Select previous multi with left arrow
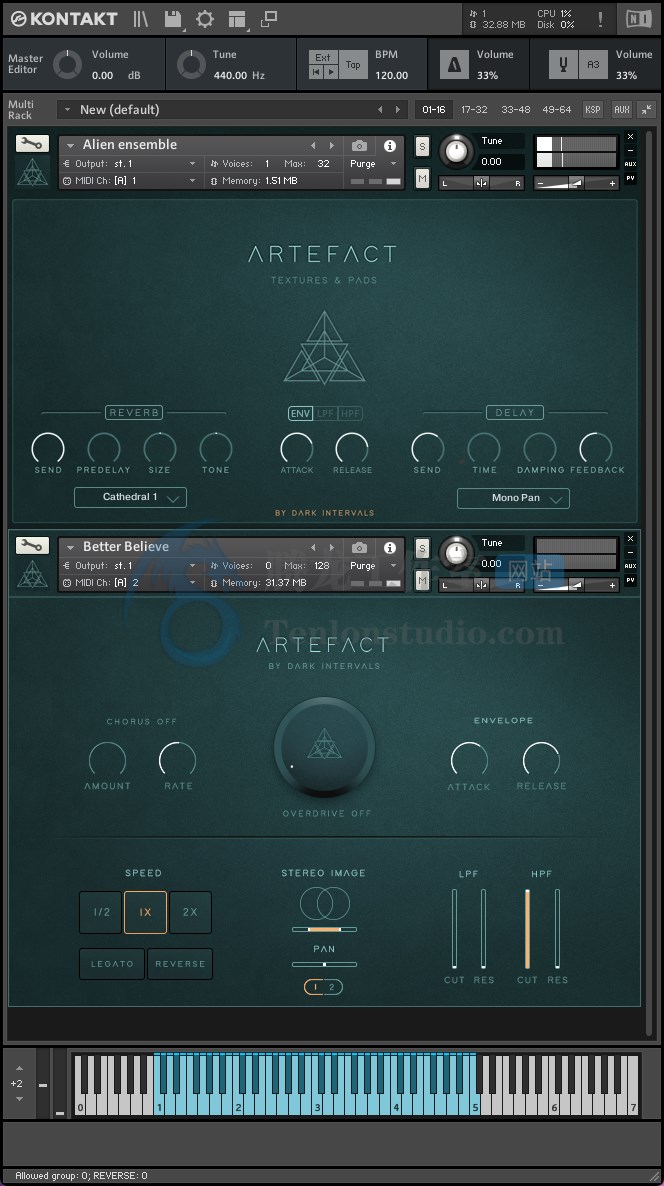This screenshot has width=664, height=1186. 380,110
